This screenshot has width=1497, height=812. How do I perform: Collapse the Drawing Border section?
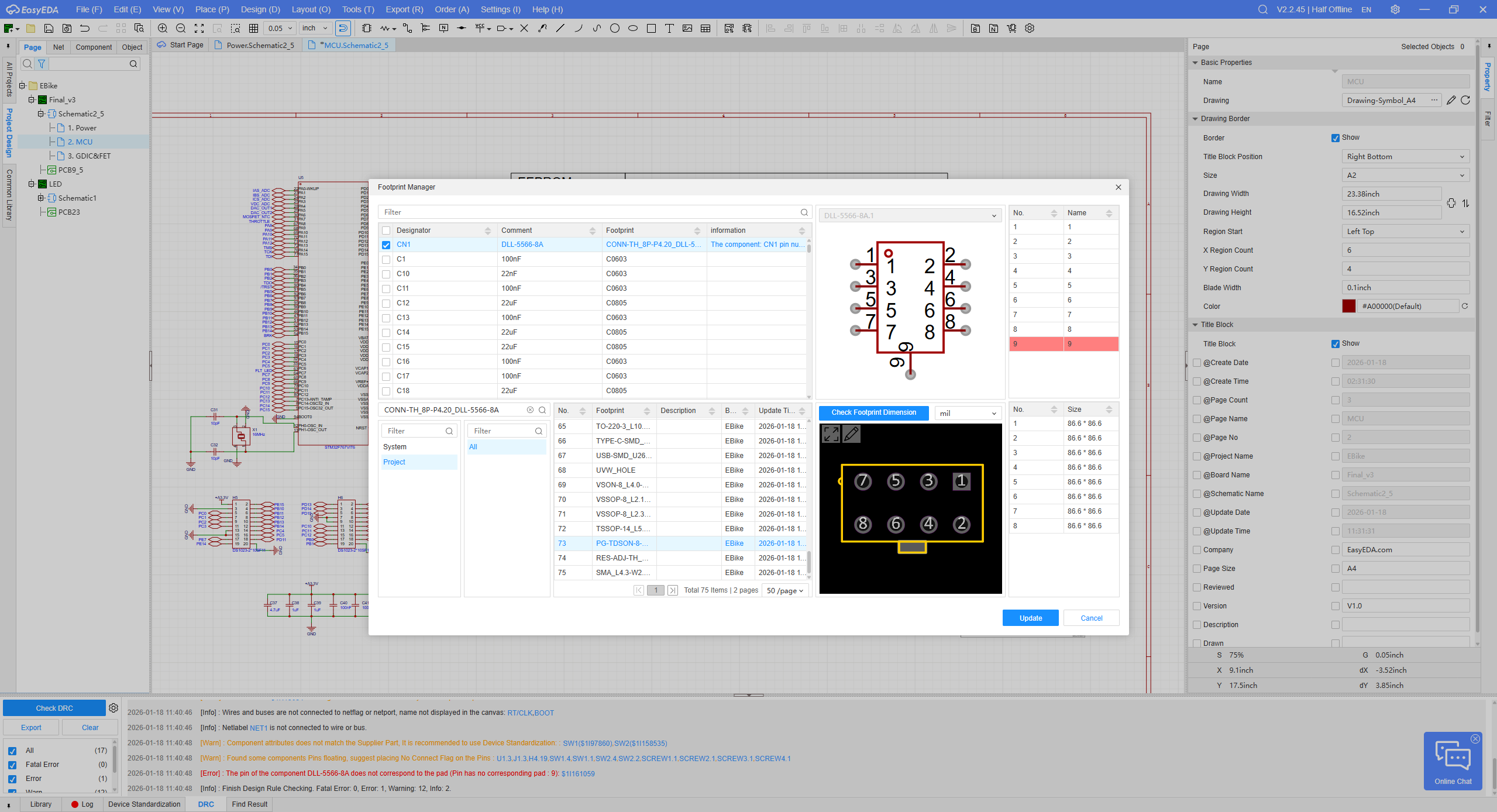pos(1195,119)
